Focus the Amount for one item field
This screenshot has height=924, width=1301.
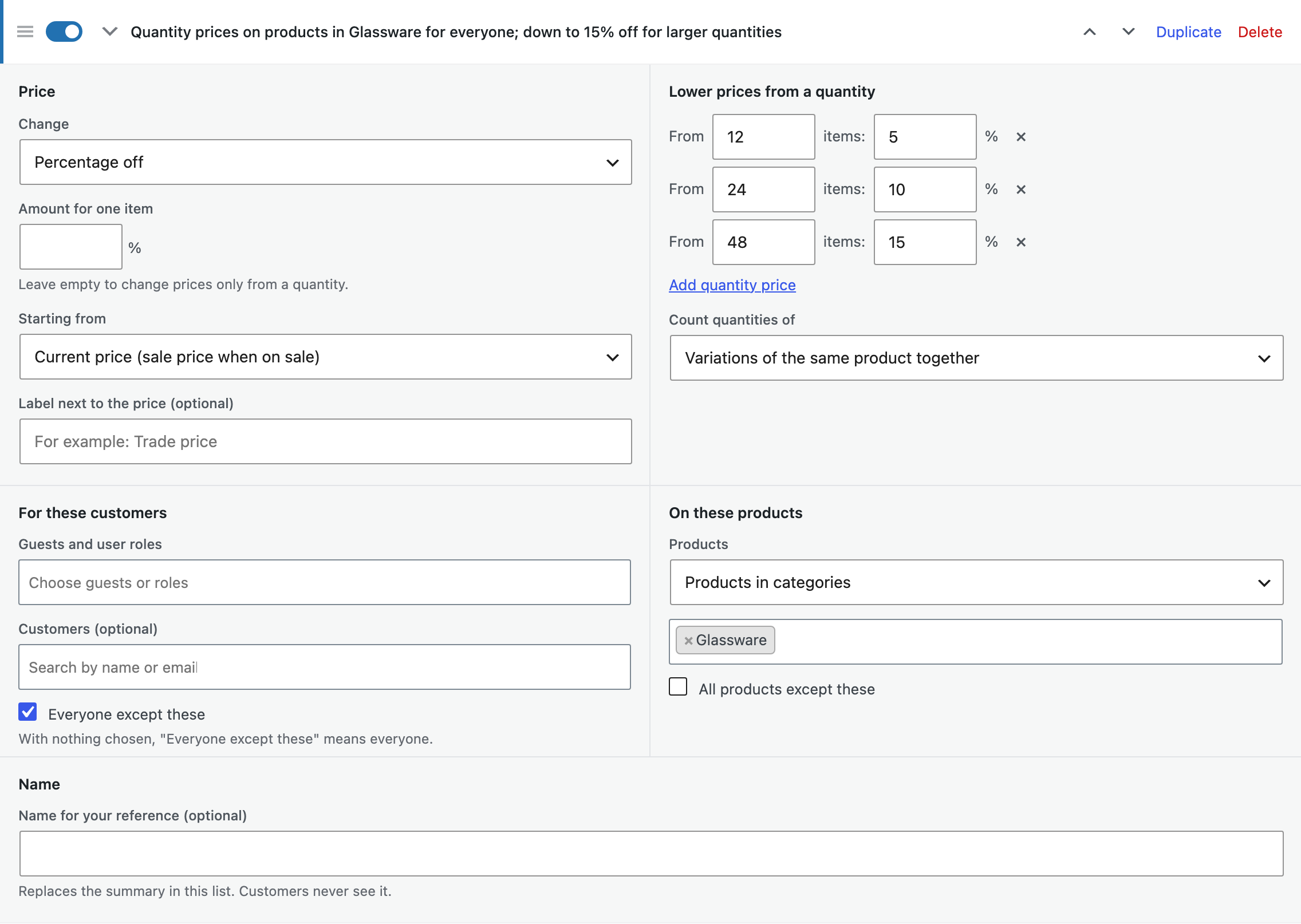pyautogui.click(x=71, y=247)
